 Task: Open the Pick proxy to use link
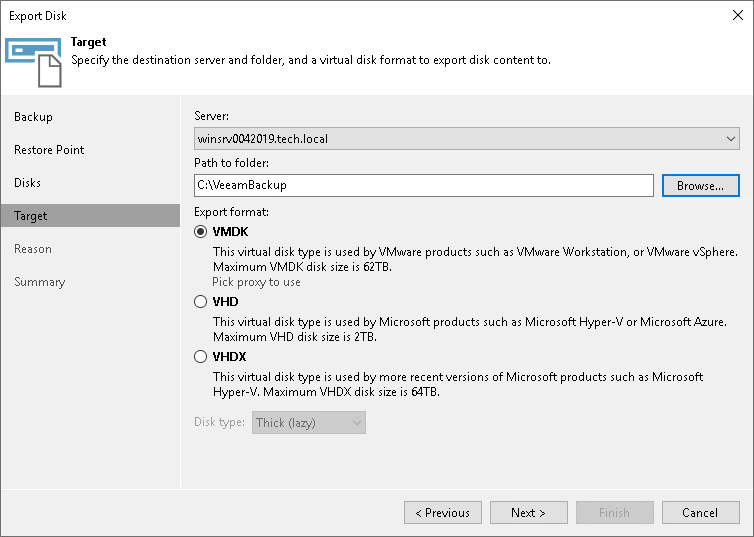tap(256, 282)
